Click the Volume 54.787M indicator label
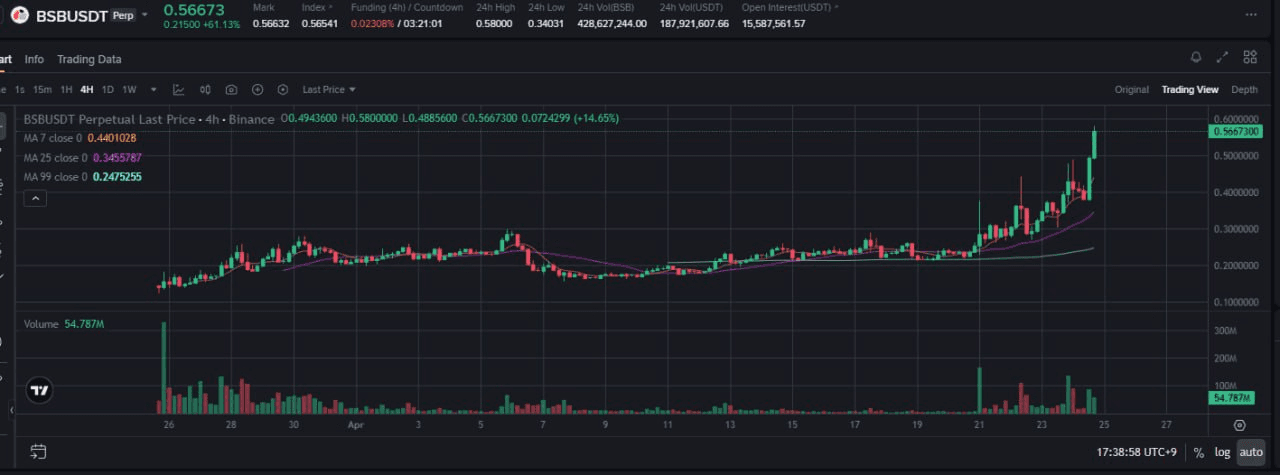Screen dimensions: 1280x475 [x=64, y=325]
